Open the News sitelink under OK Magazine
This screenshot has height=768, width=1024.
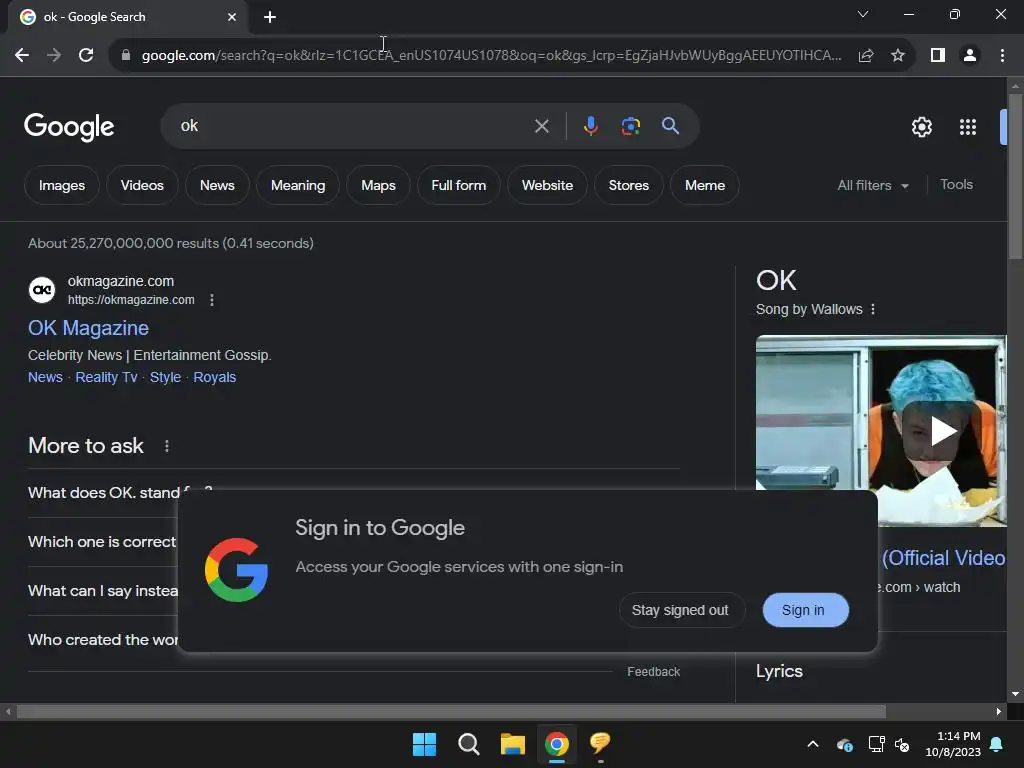[x=45, y=377]
